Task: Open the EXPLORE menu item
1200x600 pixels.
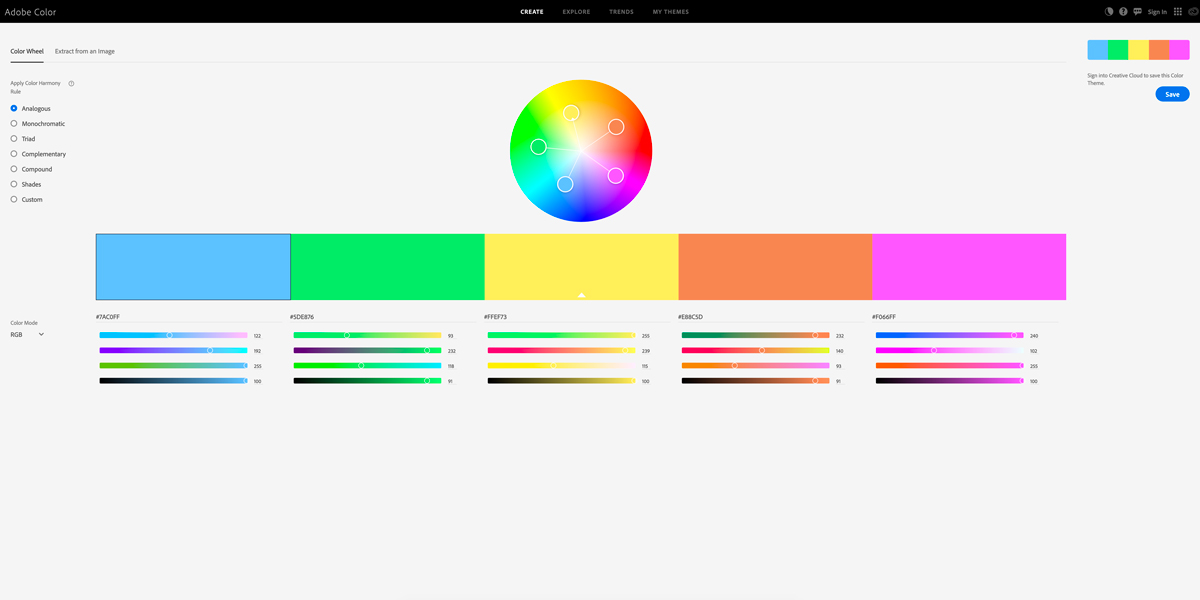Action: (x=576, y=11)
